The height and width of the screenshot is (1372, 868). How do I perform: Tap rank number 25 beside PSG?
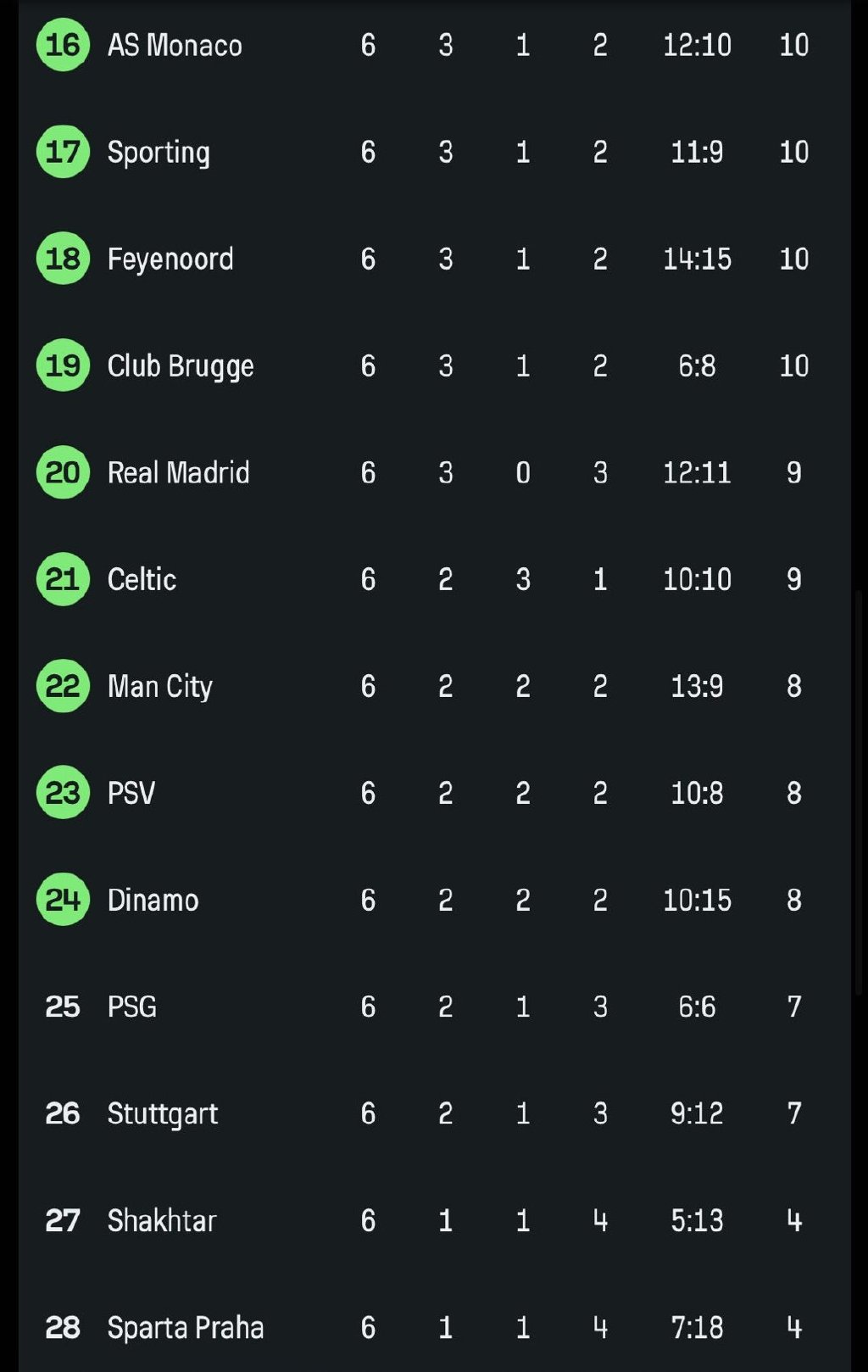[x=63, y=1007]
